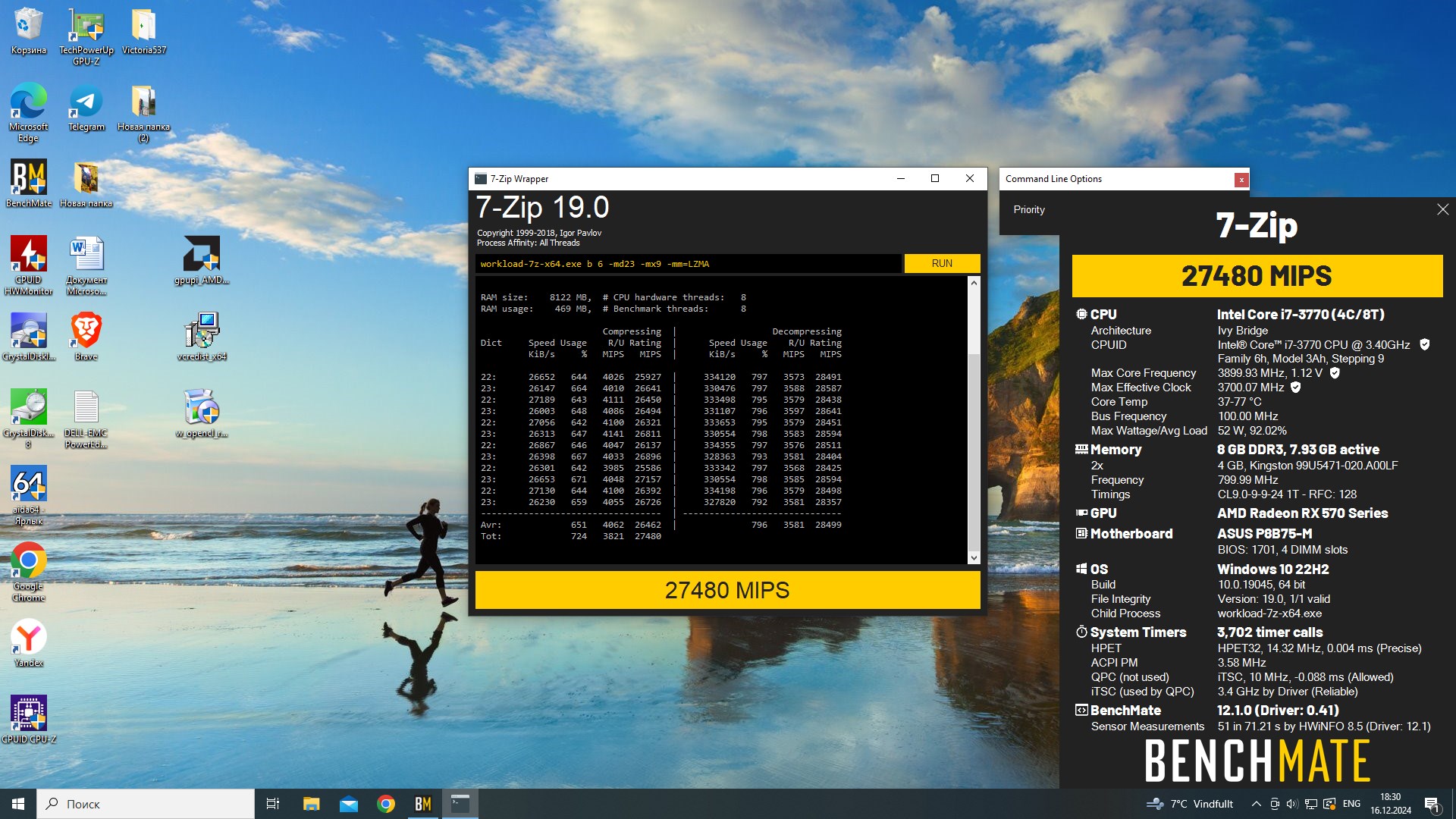Open the Новая папка (2) folder

click(x=143, y=112)
